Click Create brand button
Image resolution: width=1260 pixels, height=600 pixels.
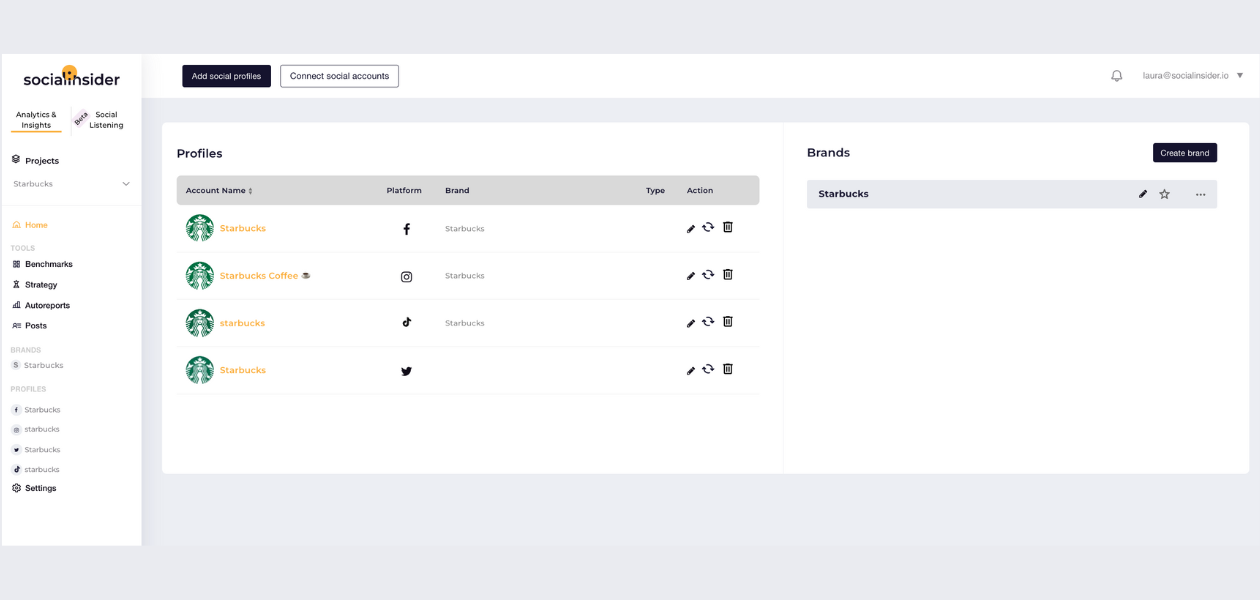(1185, 153)
